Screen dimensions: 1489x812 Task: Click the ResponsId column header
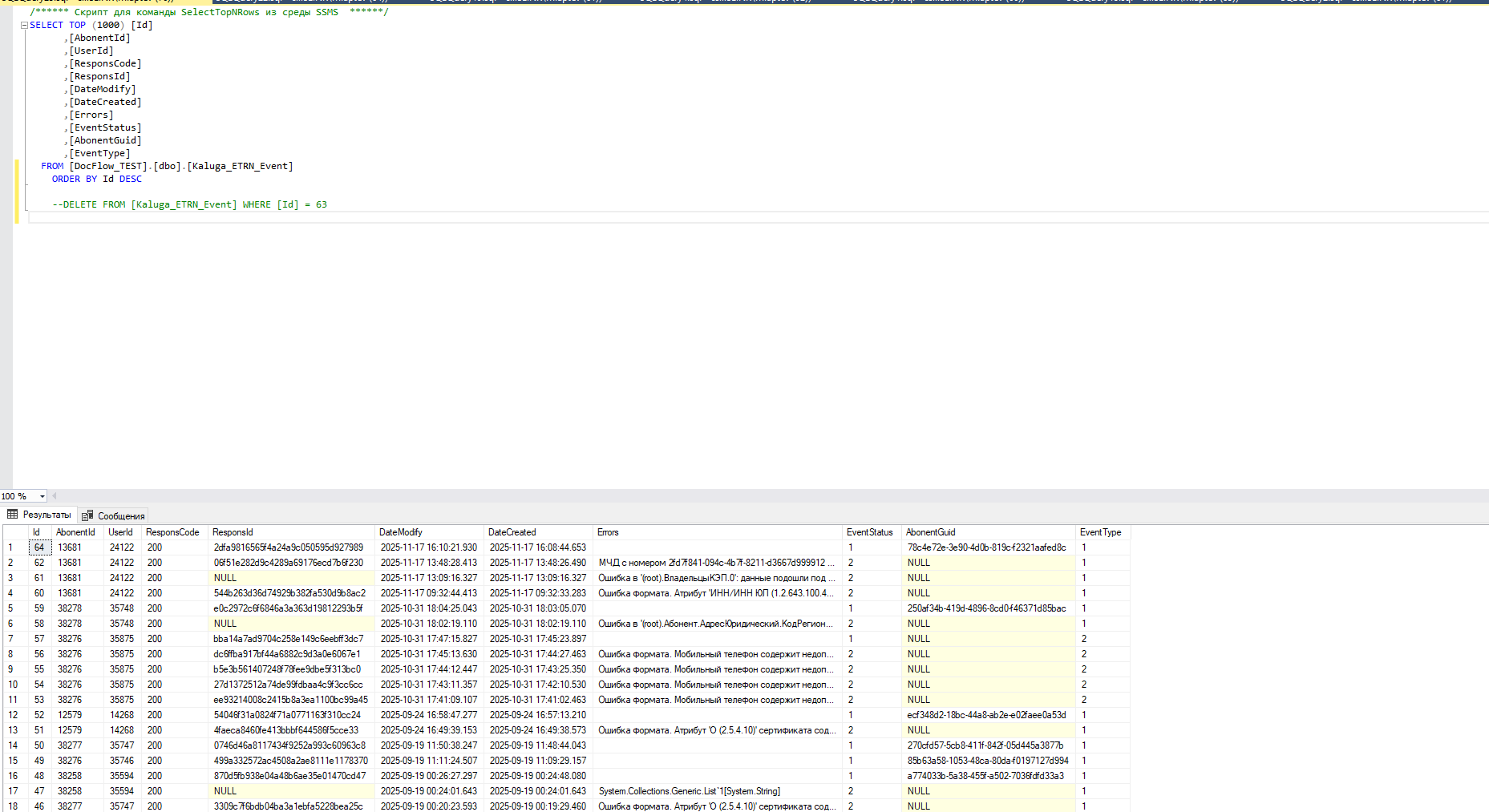292,532
